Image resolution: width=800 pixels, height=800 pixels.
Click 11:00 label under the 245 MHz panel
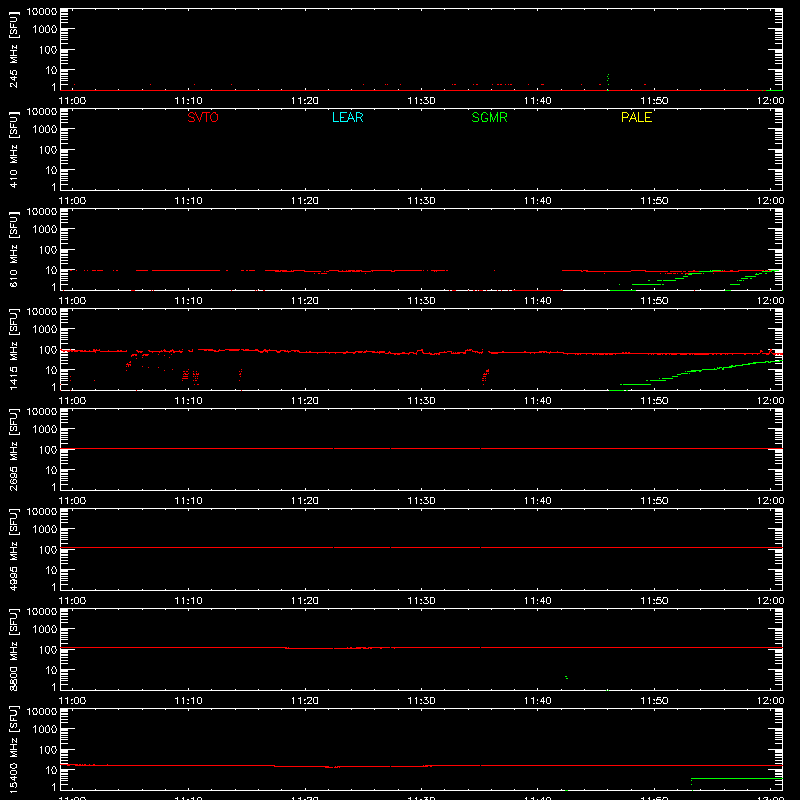click(72, 101)
